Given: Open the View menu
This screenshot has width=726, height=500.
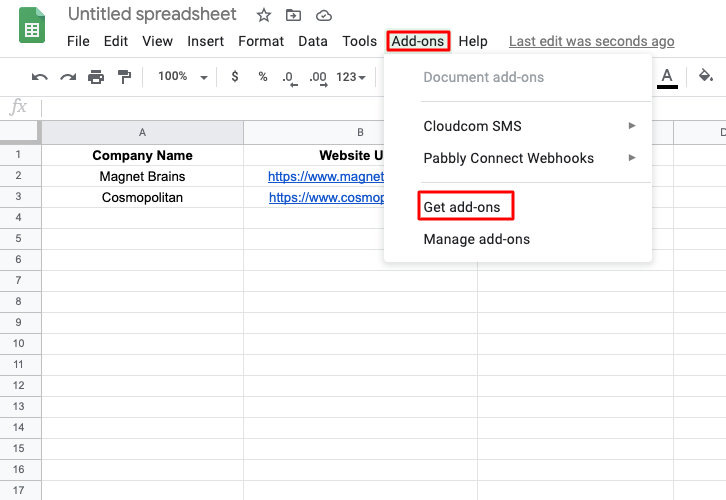Looking at the screenshot, I should tap(157, 41).
